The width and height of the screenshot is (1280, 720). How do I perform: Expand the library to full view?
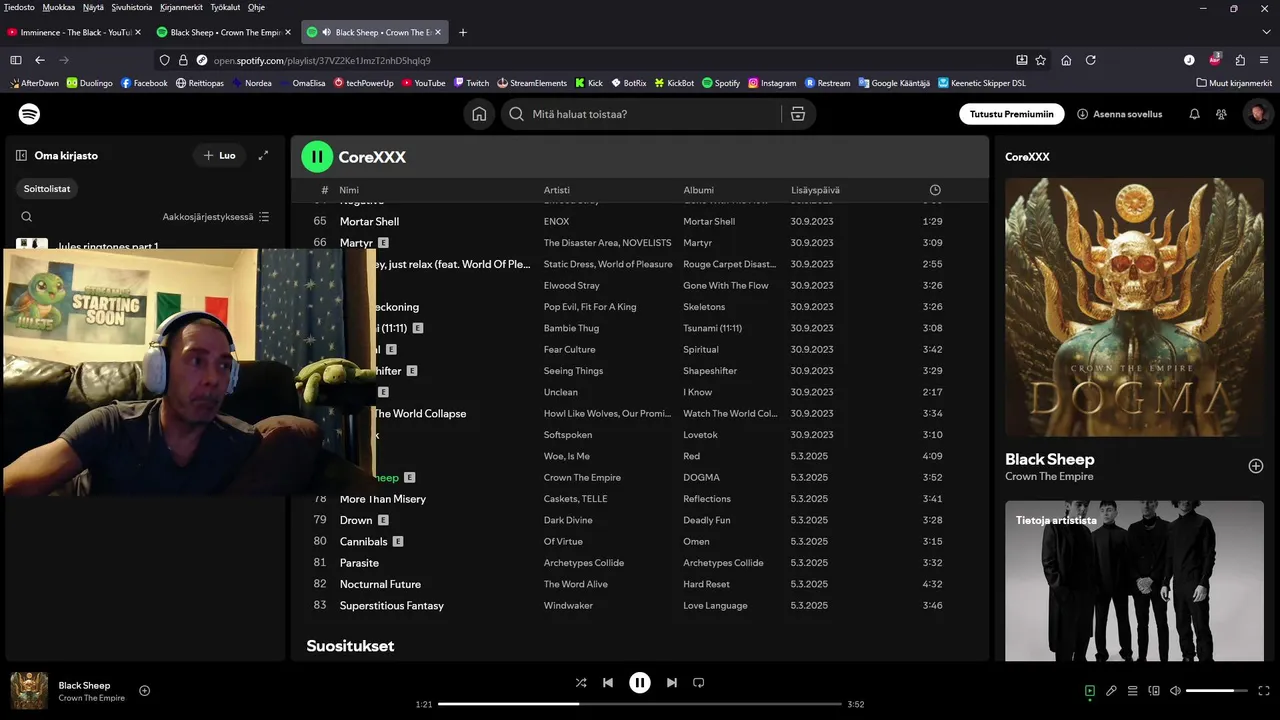pos(263,155)
